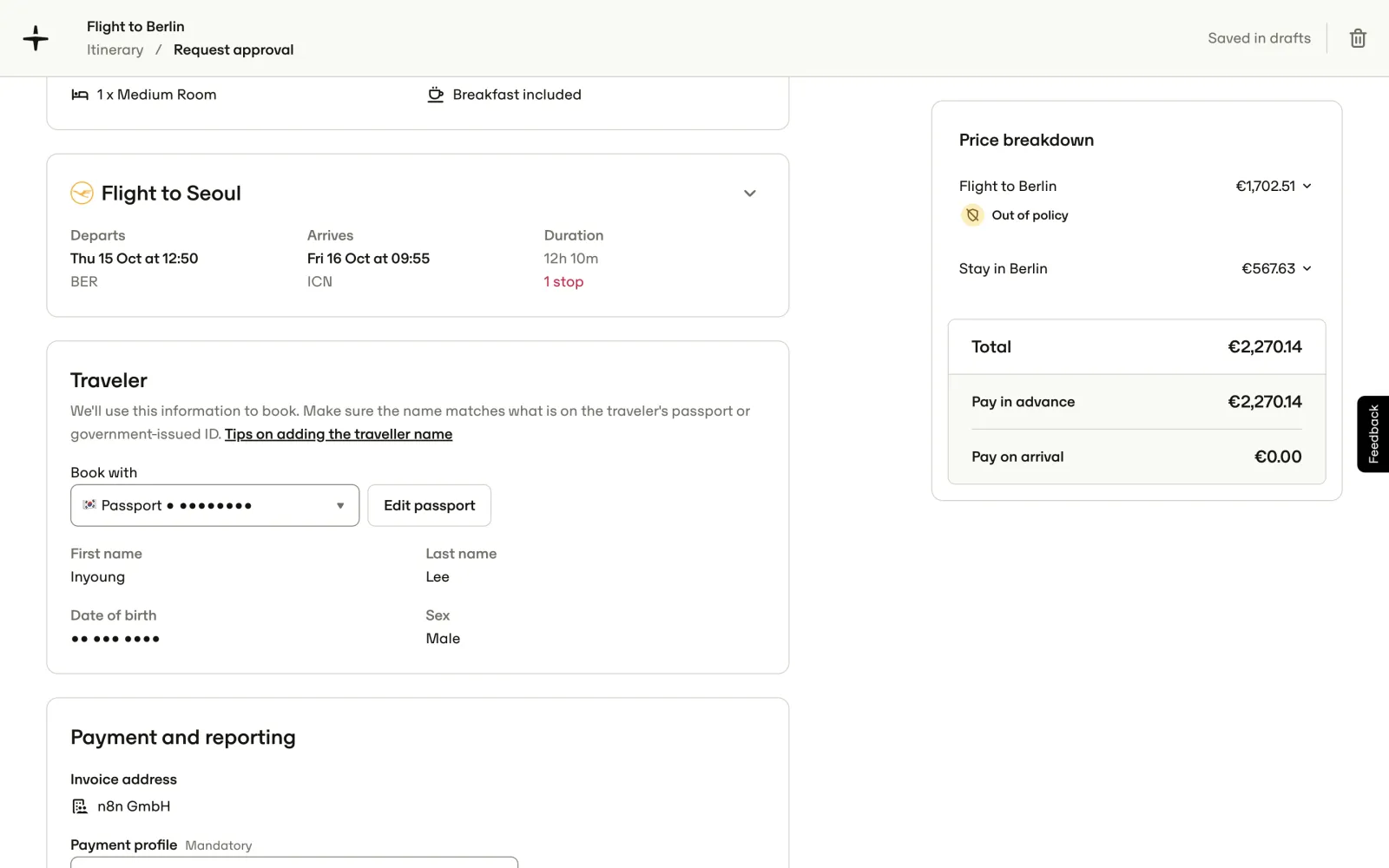Click Saved in drafts status text
Screen dimensions: 1389x868
tap(1259, 38)
